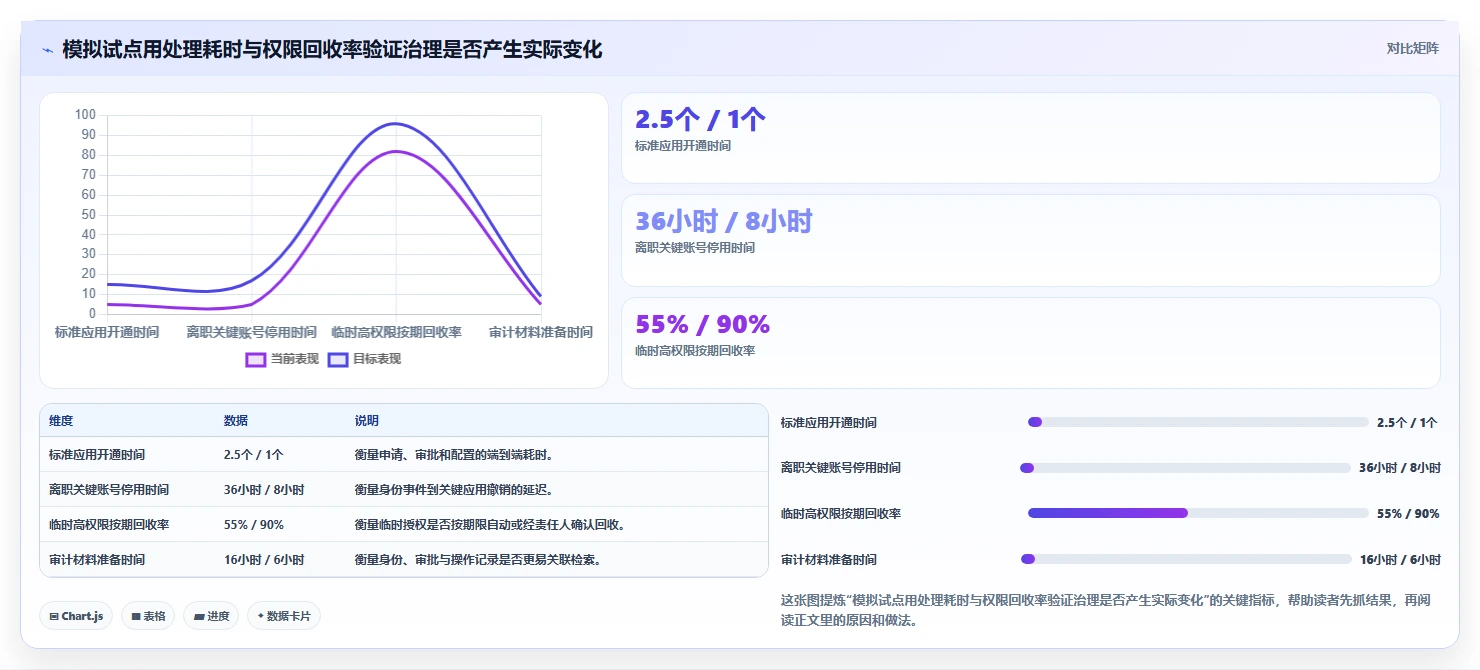1480x670 pixels.
Task: Click table cell 标准应用开通时间
Action: (x=97, y=455)
